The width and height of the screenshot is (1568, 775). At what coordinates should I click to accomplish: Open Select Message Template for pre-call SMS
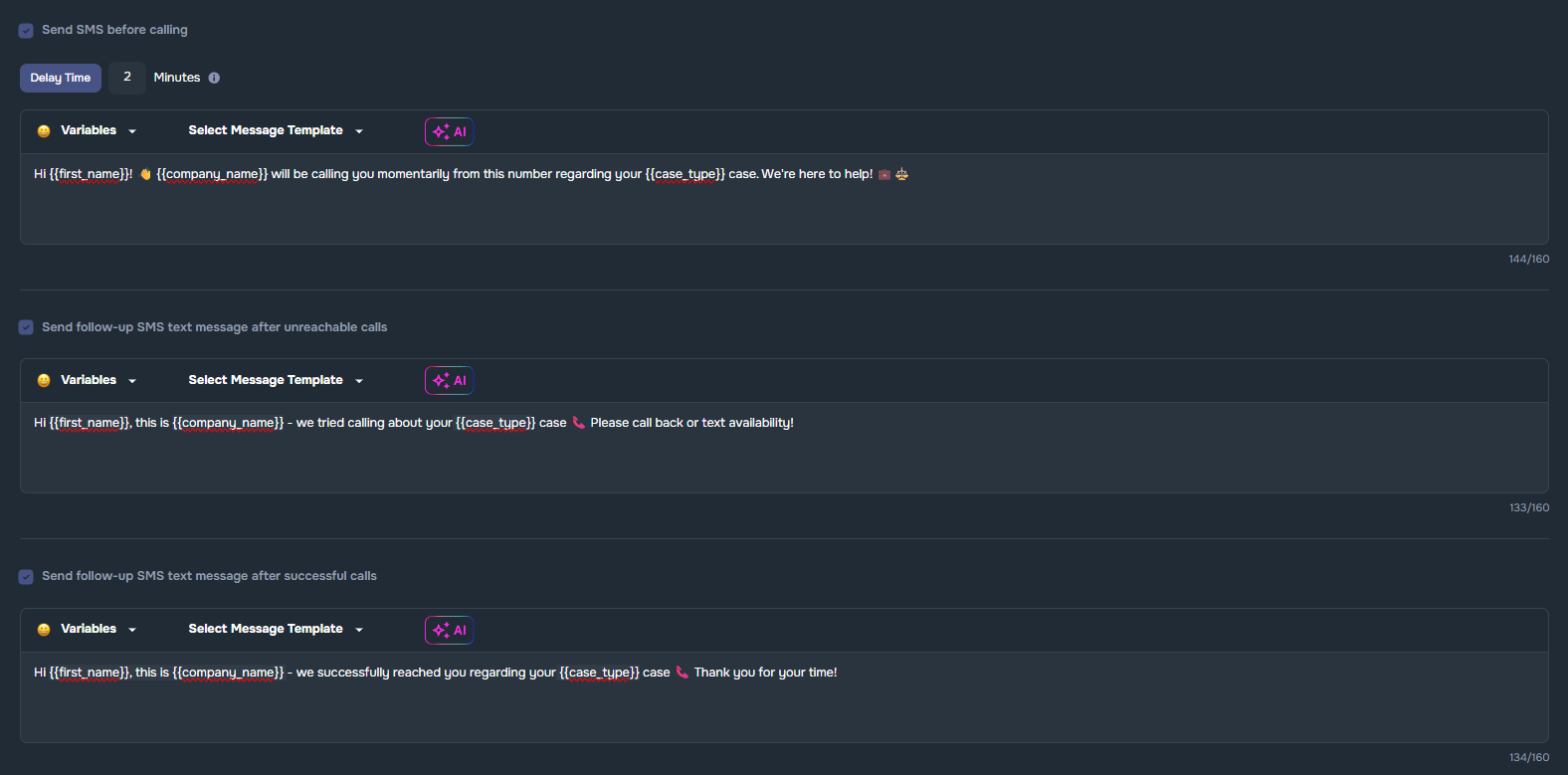[x=276, y=130]
